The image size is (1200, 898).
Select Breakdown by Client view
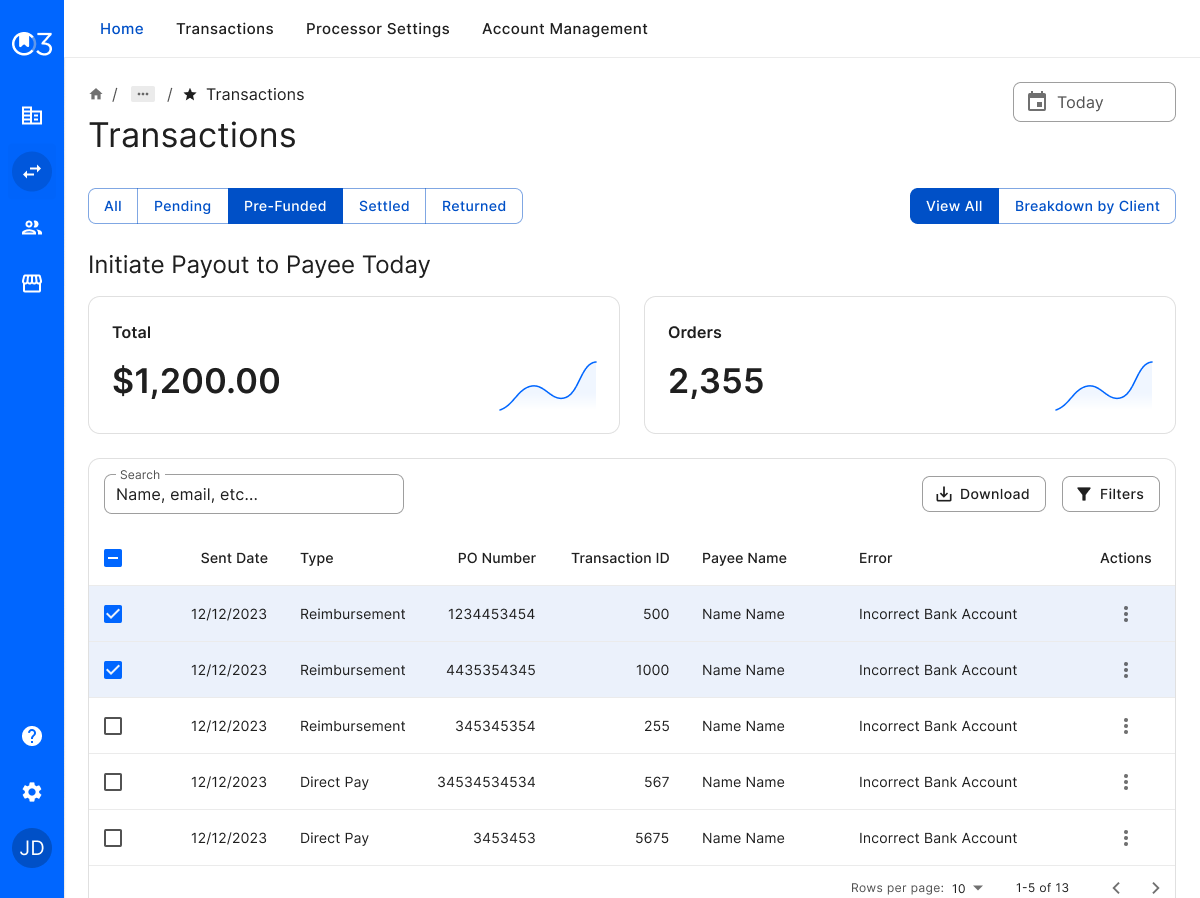click(1087, 206)
